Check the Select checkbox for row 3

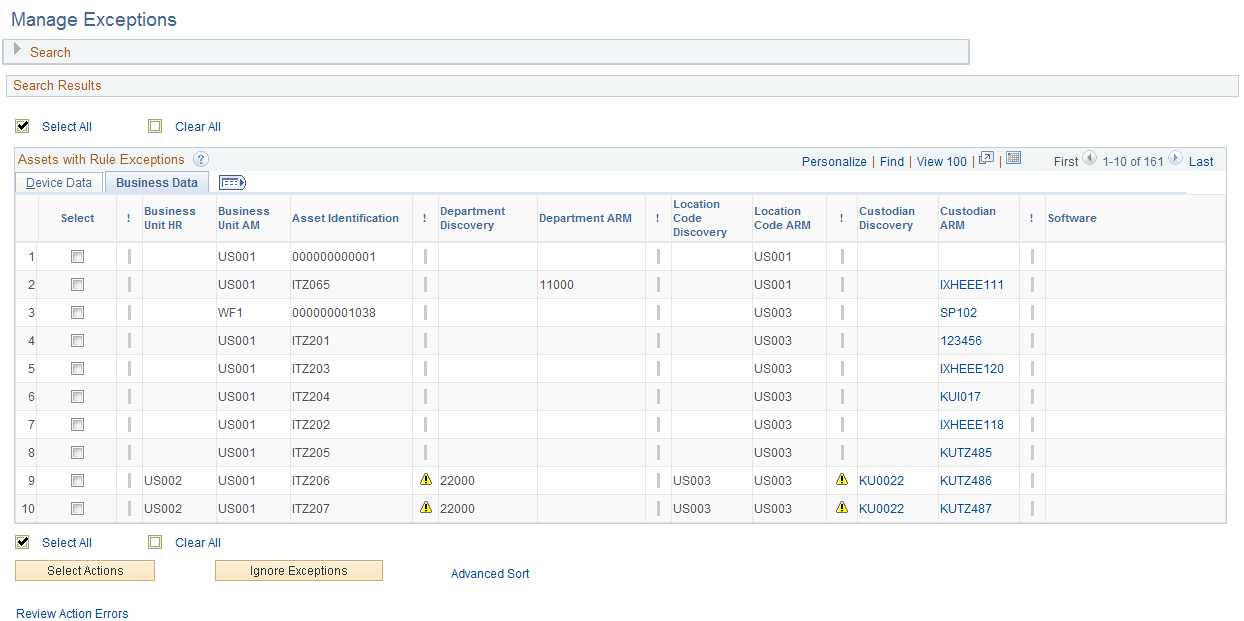77,312
